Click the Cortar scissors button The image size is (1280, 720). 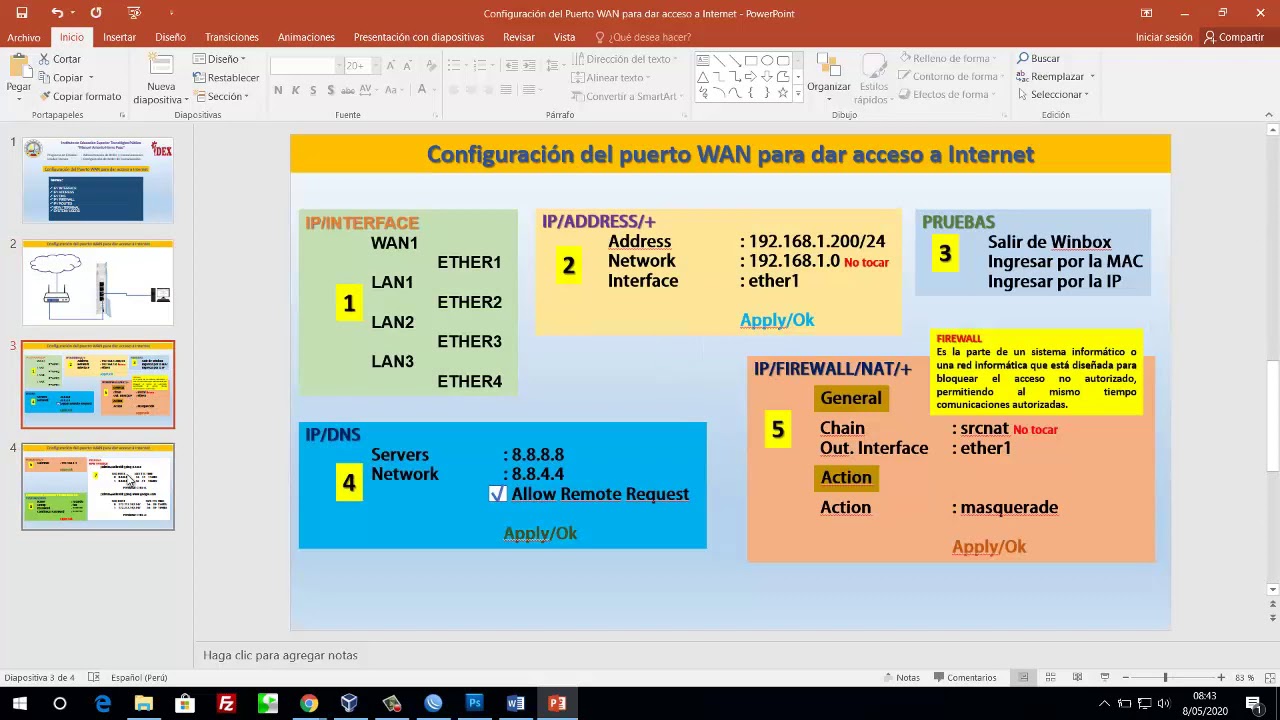pos(60,59)
